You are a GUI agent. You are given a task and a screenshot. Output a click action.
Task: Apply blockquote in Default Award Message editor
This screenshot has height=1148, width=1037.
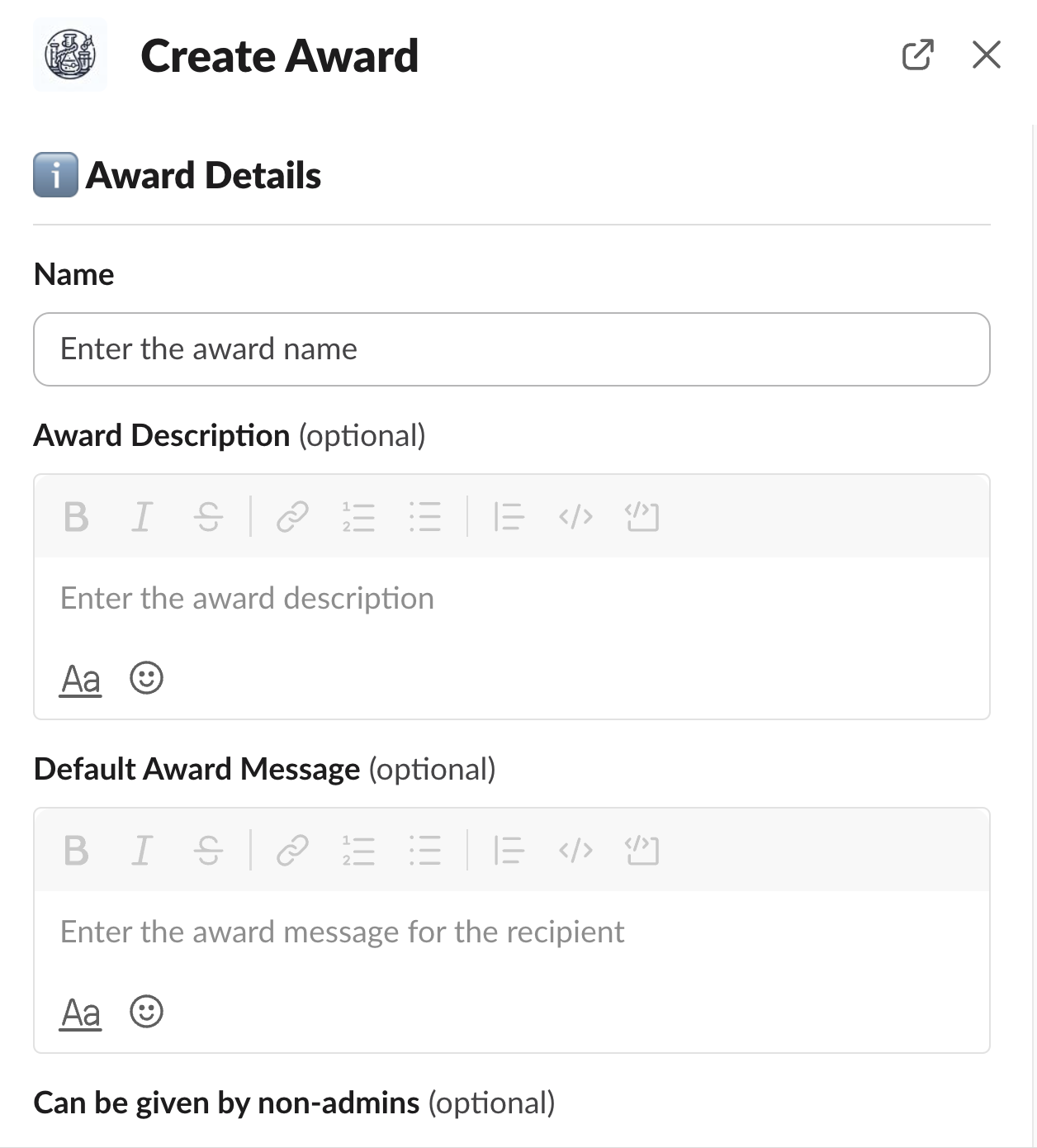coord(509,851)
